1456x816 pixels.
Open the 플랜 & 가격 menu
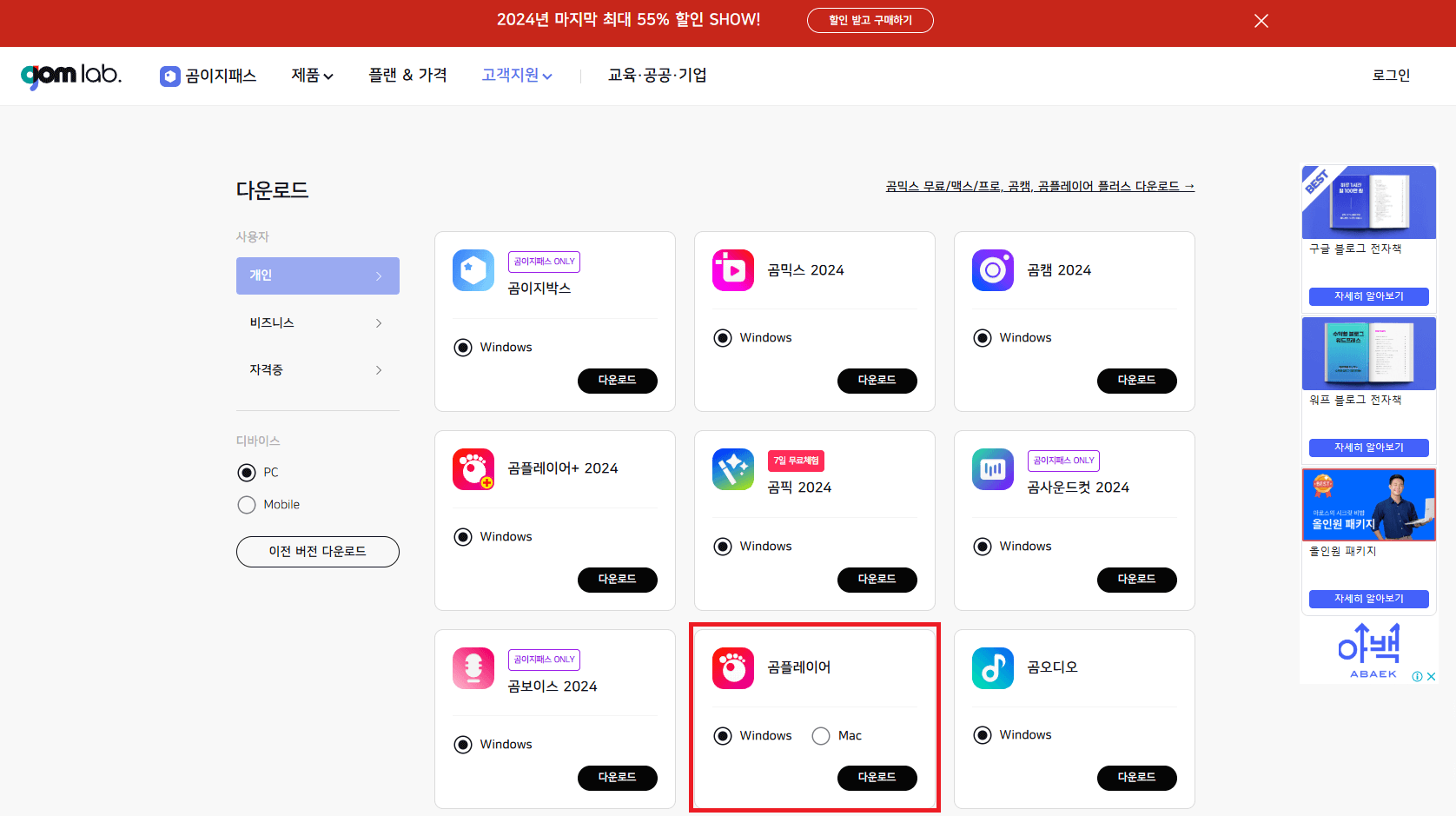point(407,76)
